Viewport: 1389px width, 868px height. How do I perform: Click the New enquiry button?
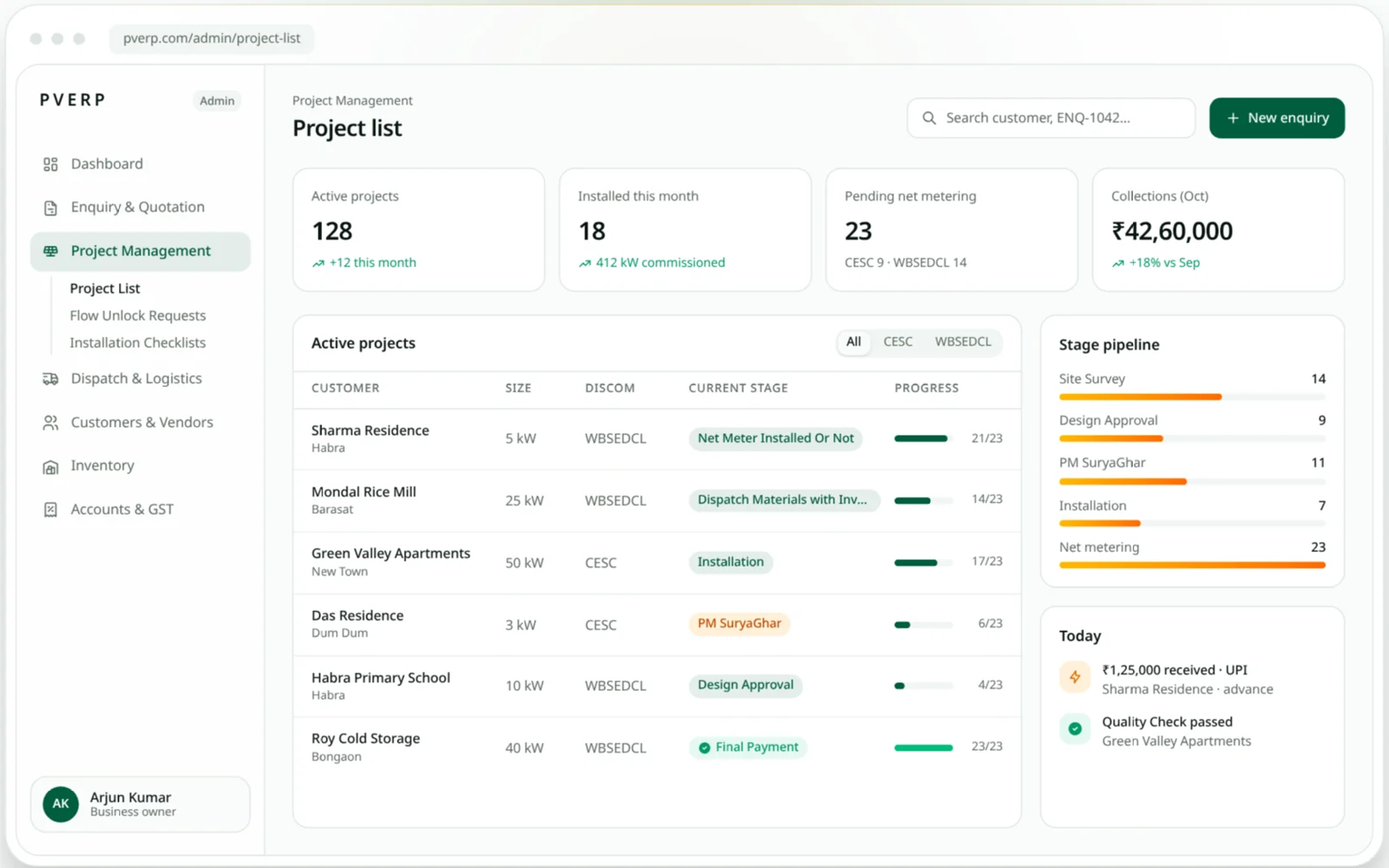1277,118
